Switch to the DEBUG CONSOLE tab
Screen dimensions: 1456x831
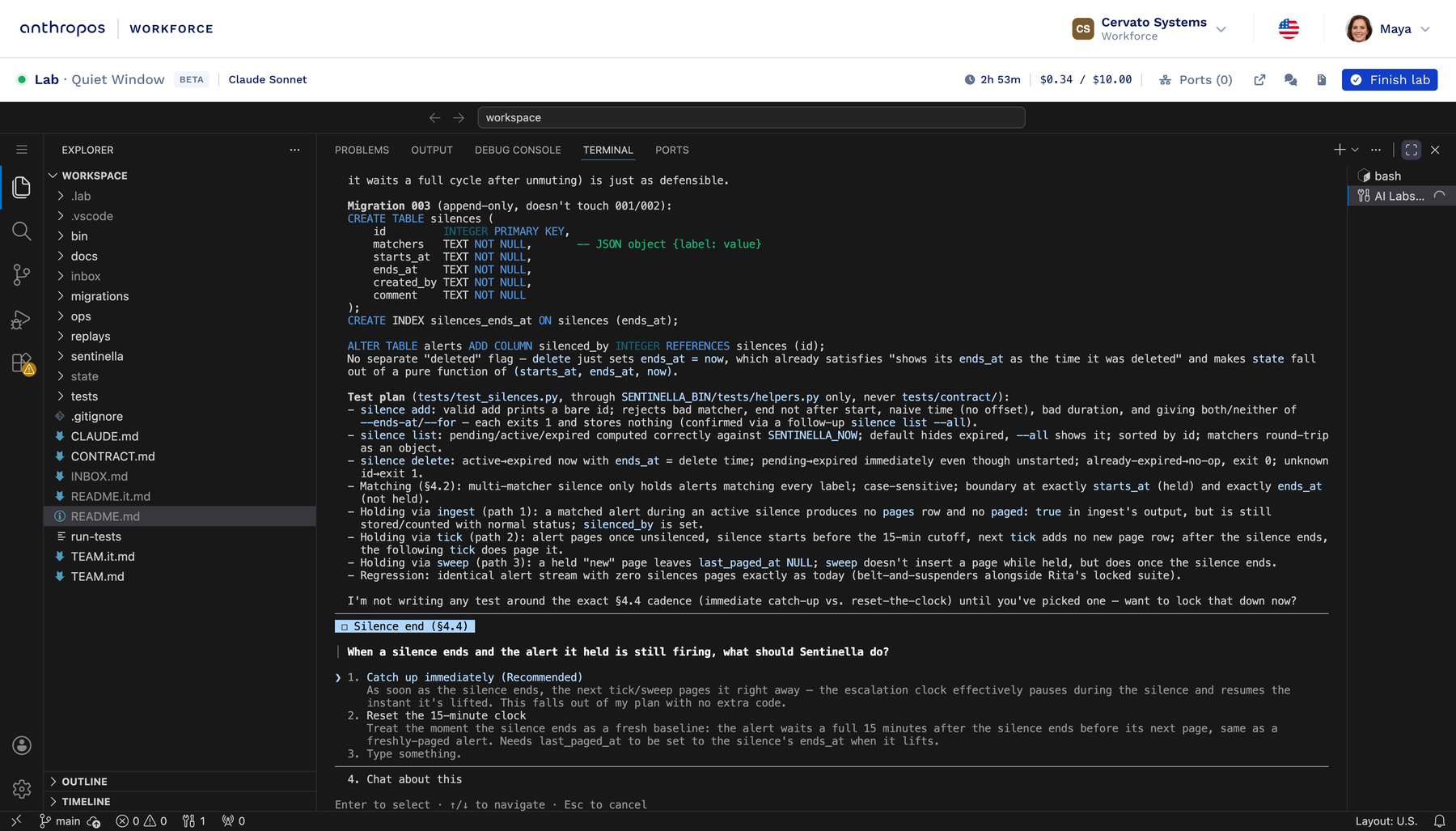(x=518, y=150)
